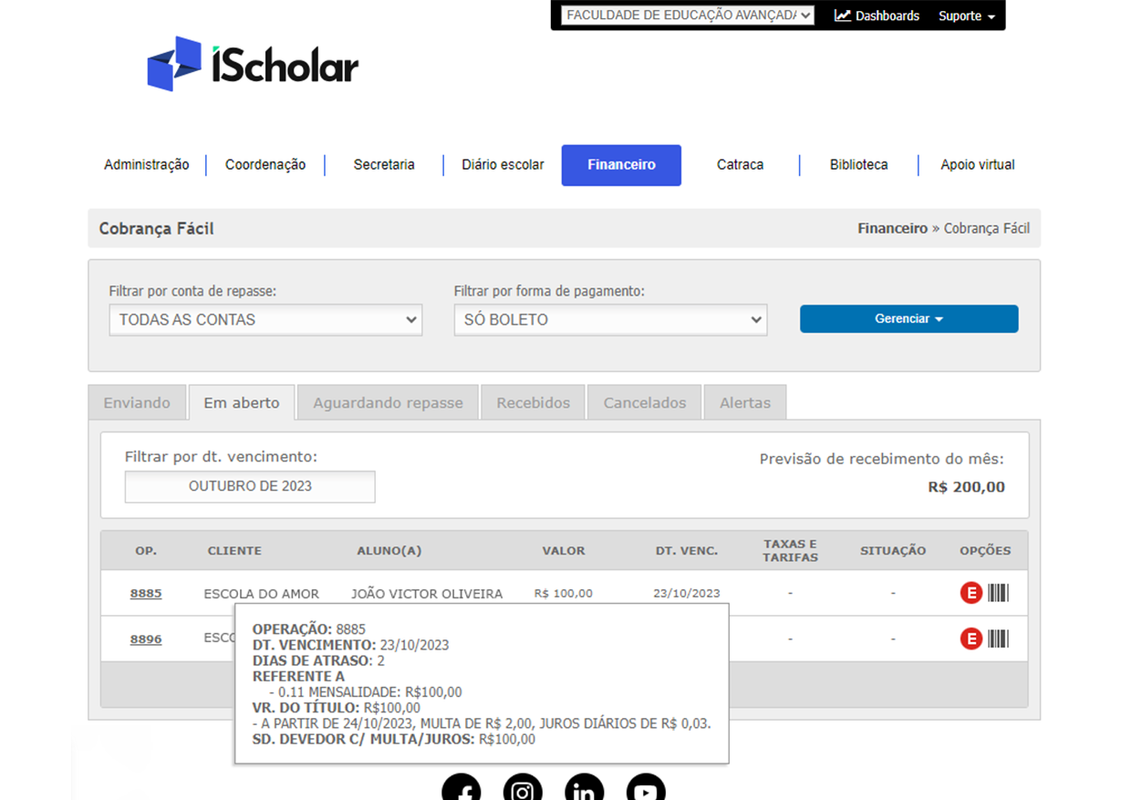
Task: Open the SÓ BOLETO payment filter
Action: (610, 320)
